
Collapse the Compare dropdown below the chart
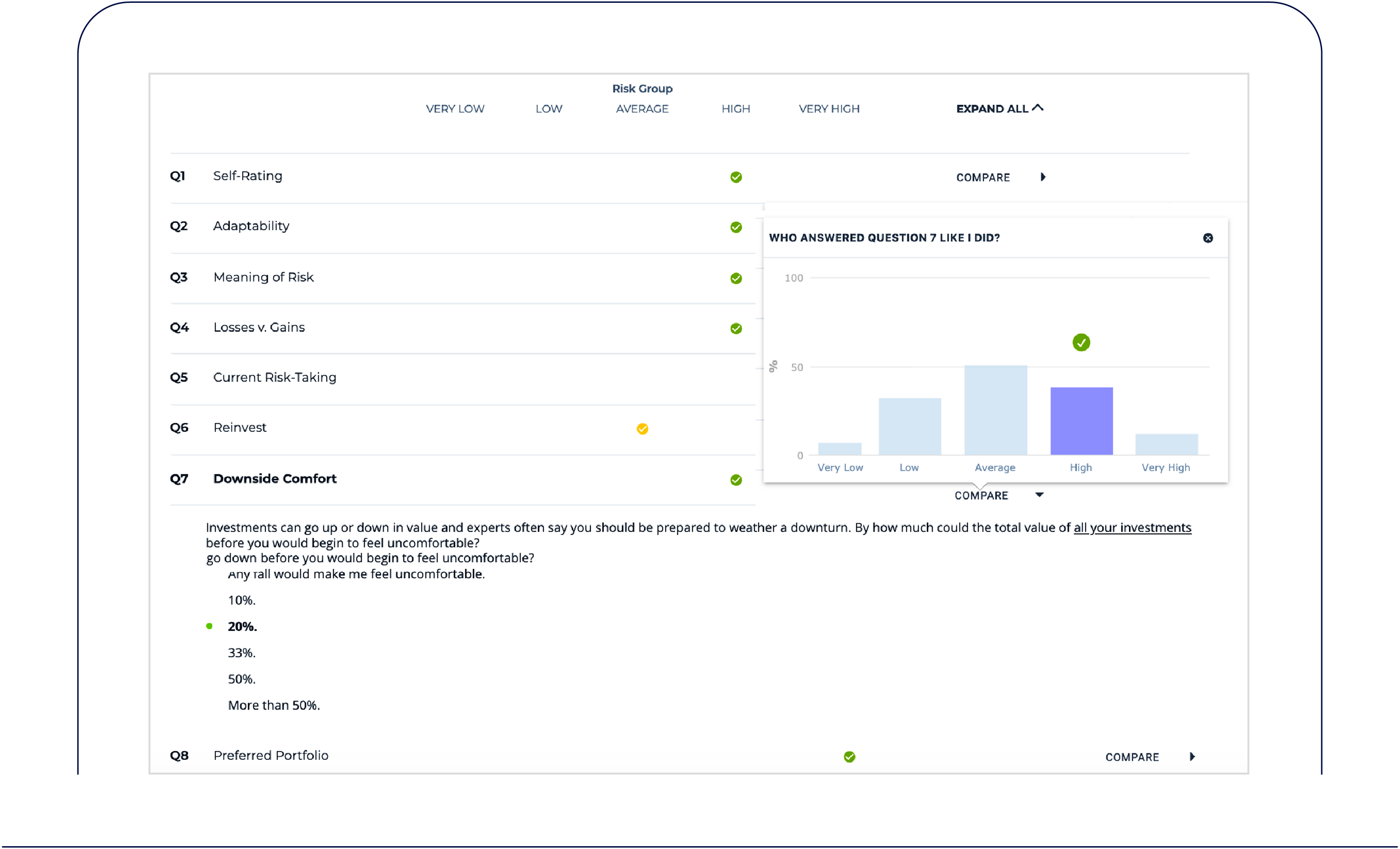(1039, 495)
